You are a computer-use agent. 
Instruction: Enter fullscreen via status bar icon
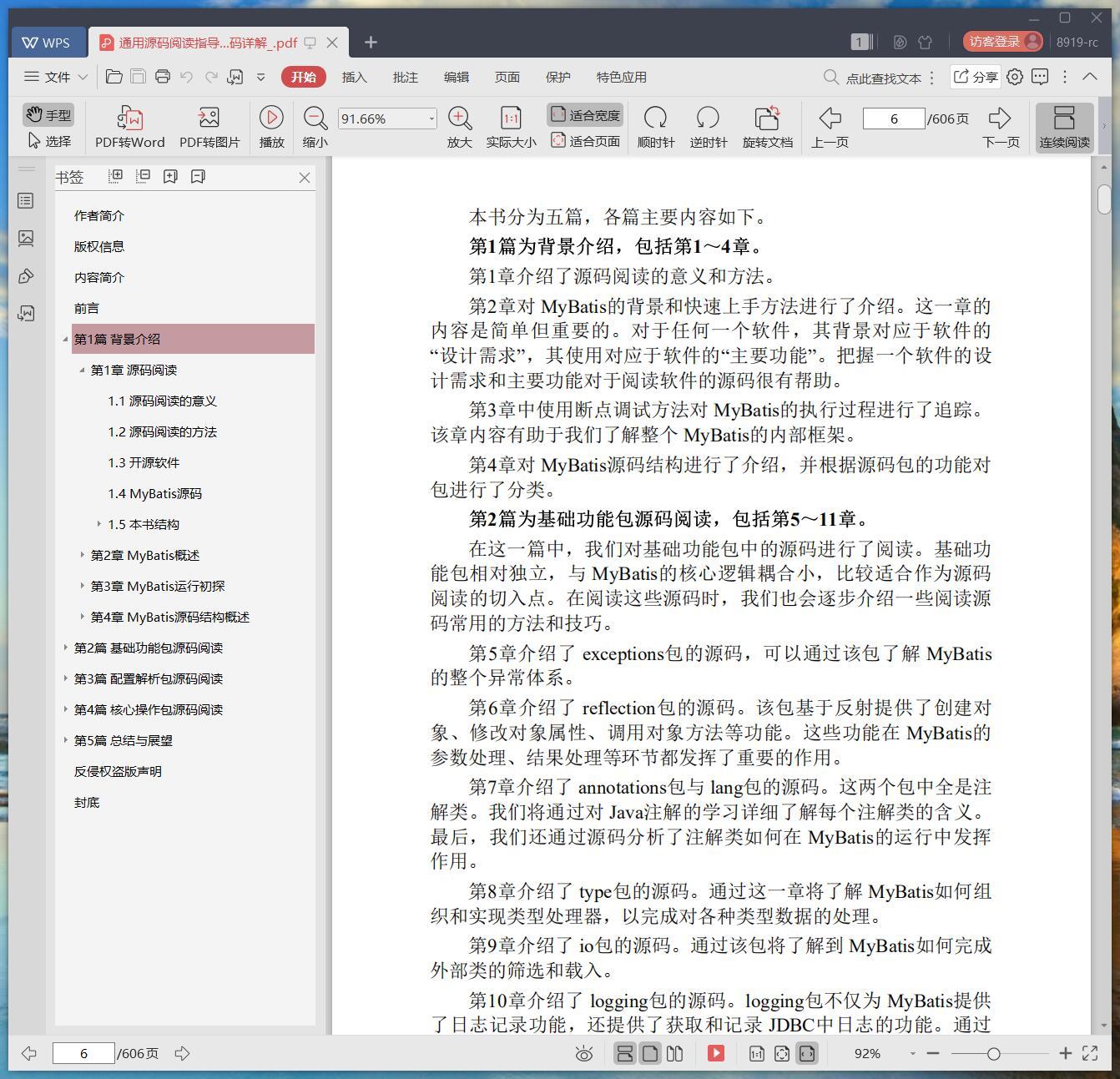click(1090, 1053)
